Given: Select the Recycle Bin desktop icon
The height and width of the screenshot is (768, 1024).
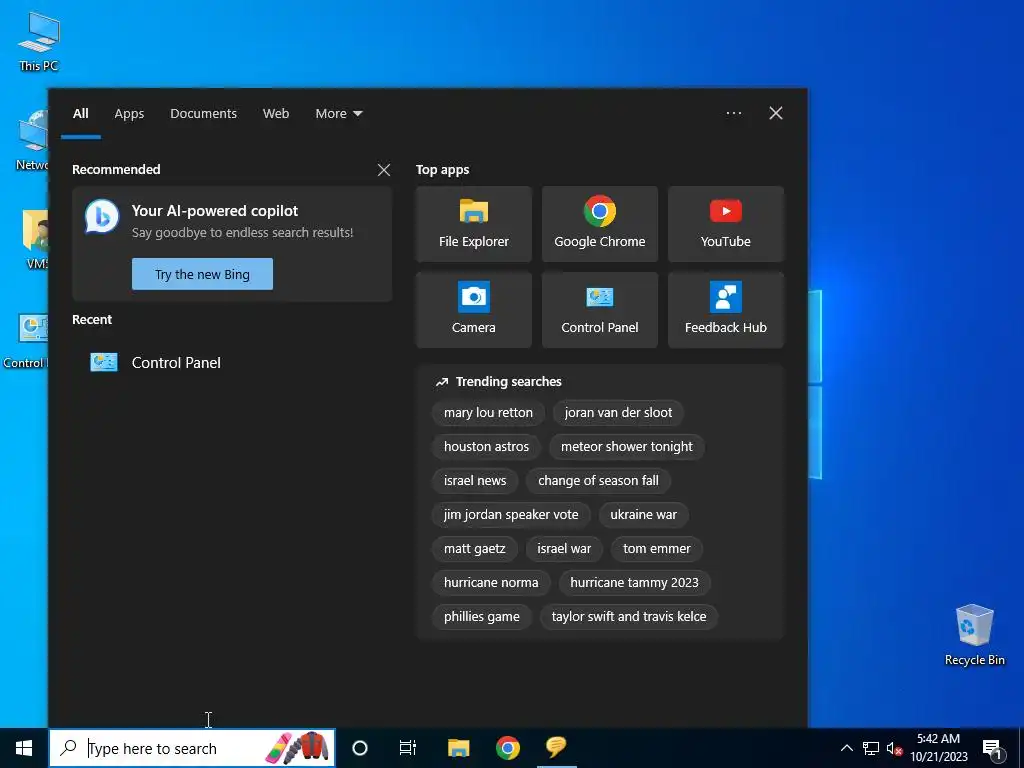Looking at the screenshot, I should pos(974,635).
